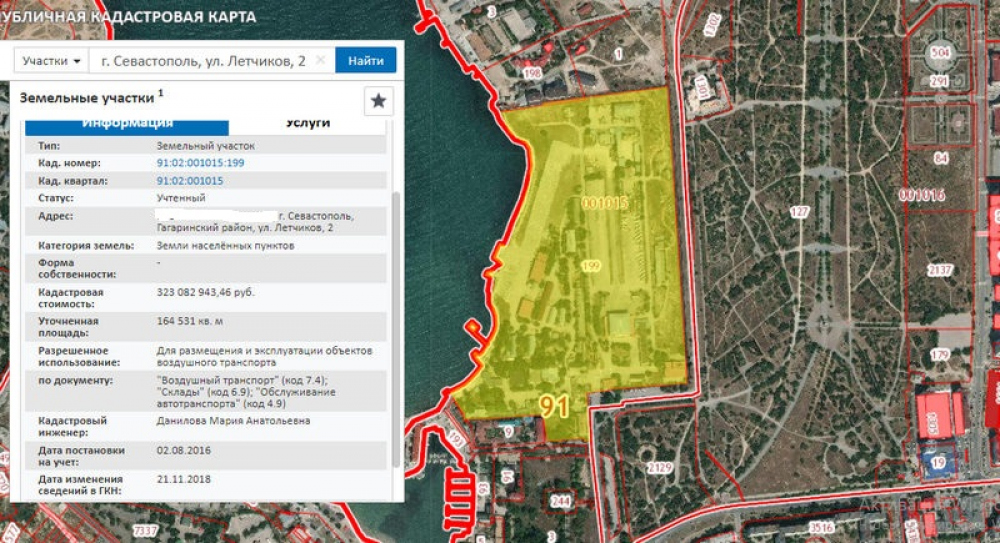Switch to the Информация tab
Screen dimensions: 1000x543
(127, 124)
